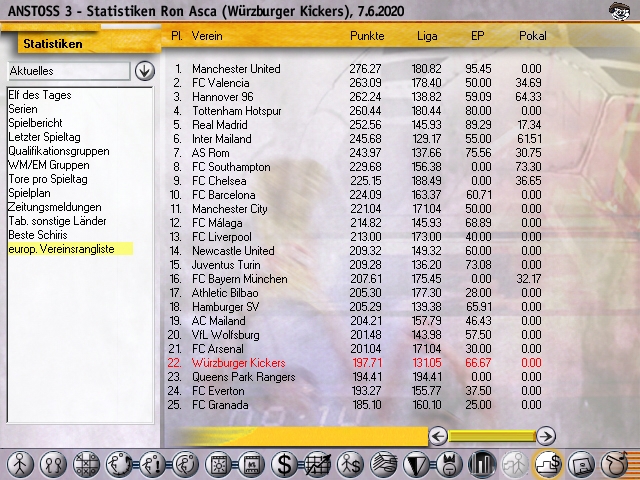Click the crown trophy icon

[x=449, y=464]
